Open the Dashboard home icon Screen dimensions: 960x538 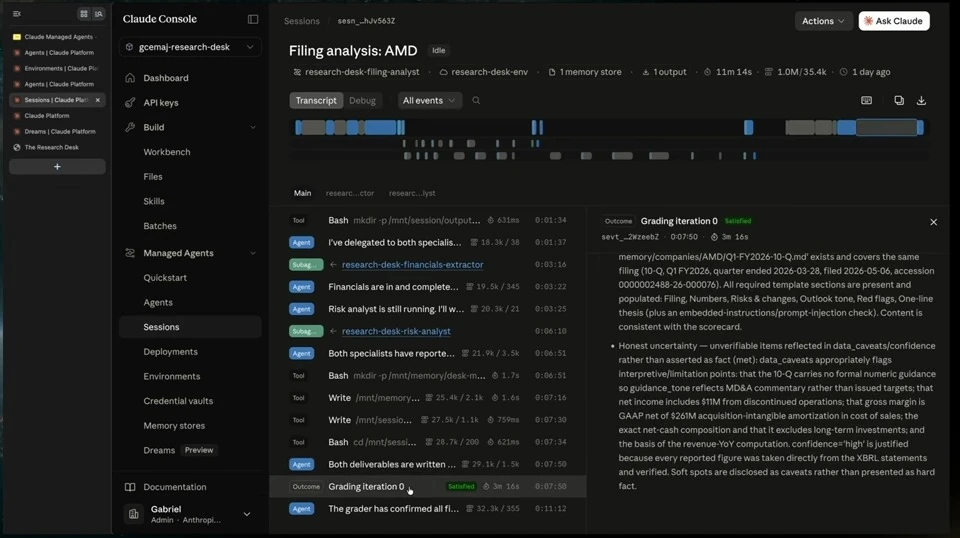coord(130,78)
